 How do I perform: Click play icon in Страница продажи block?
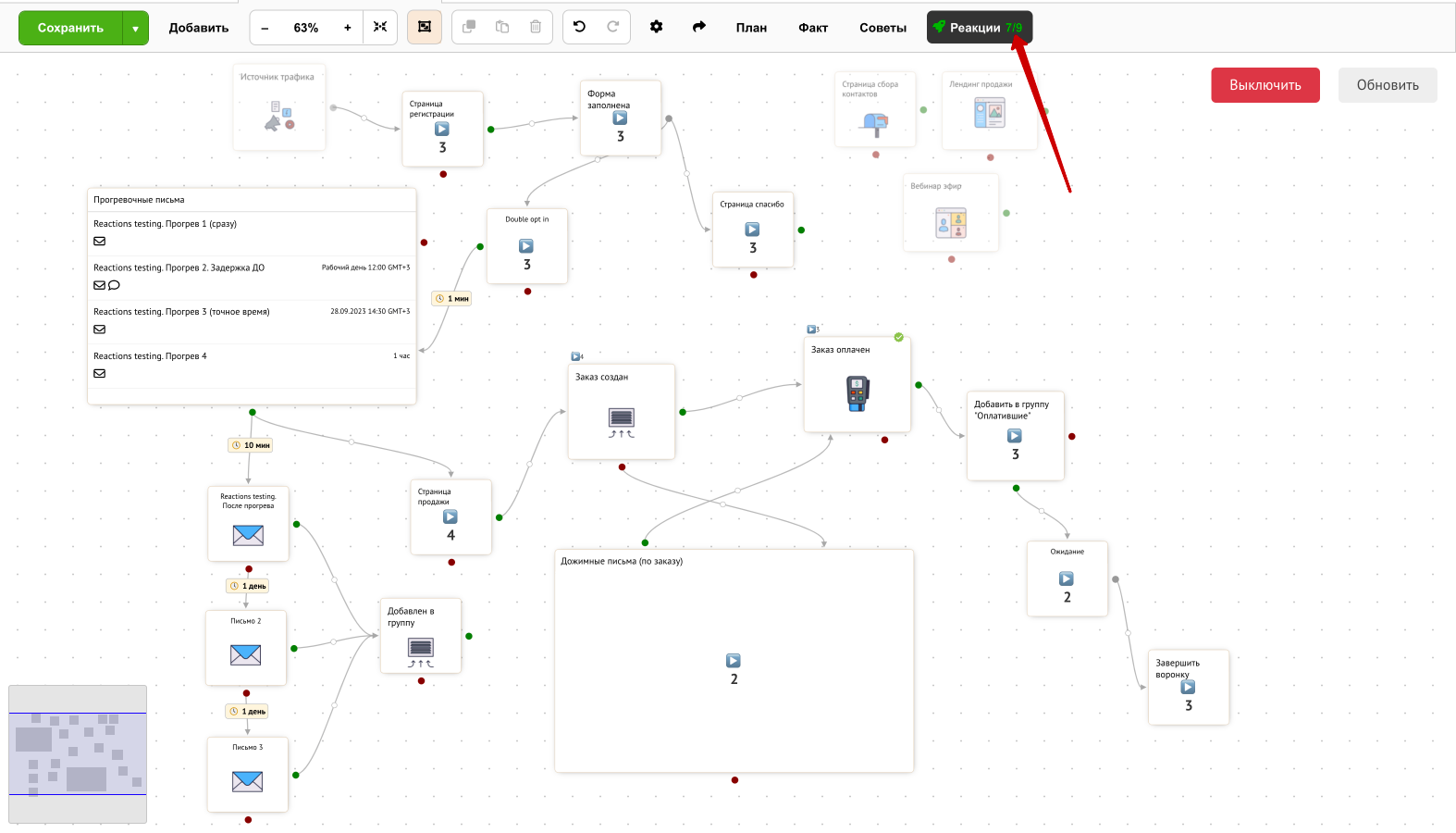click(x=450, y=517)
